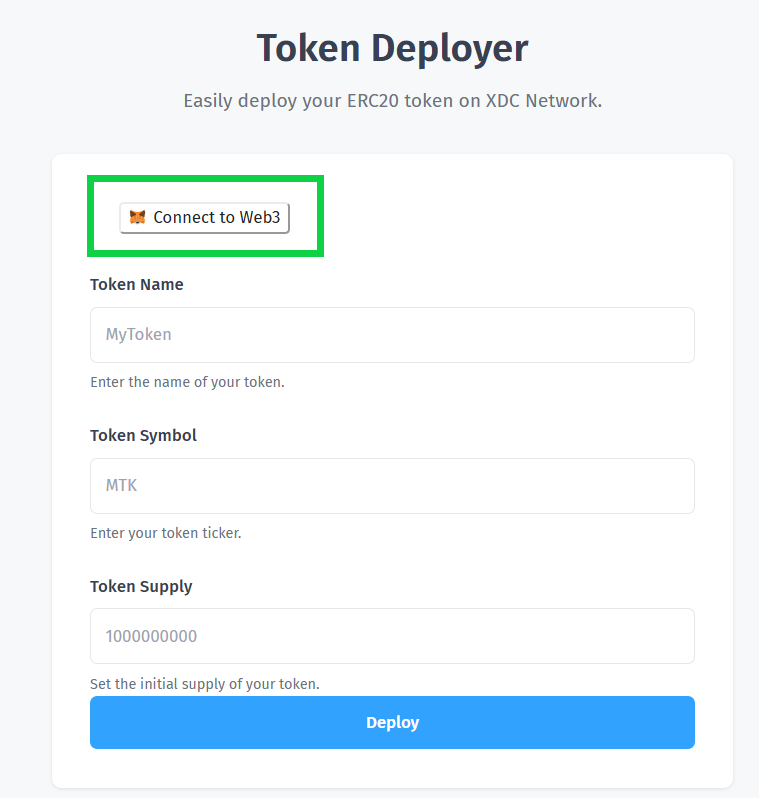This screenshot has height=798, width=759.
Task: Click the MetaMask fox icon
Action: 138,218
